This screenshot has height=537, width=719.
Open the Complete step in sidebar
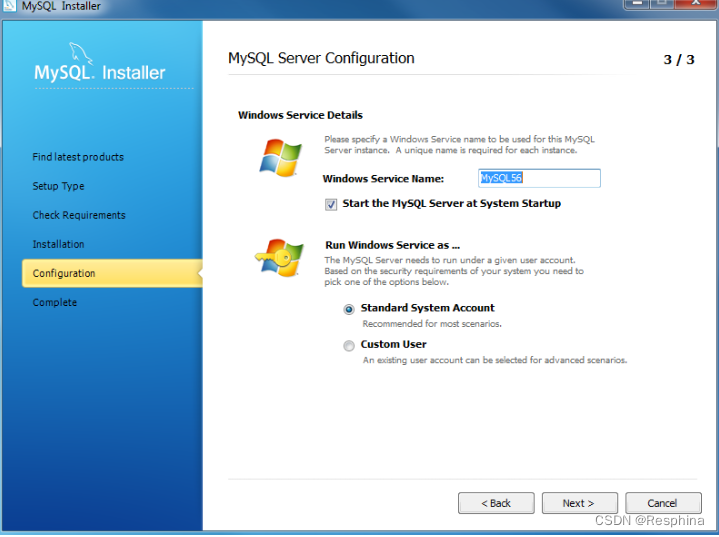(55, 303)
